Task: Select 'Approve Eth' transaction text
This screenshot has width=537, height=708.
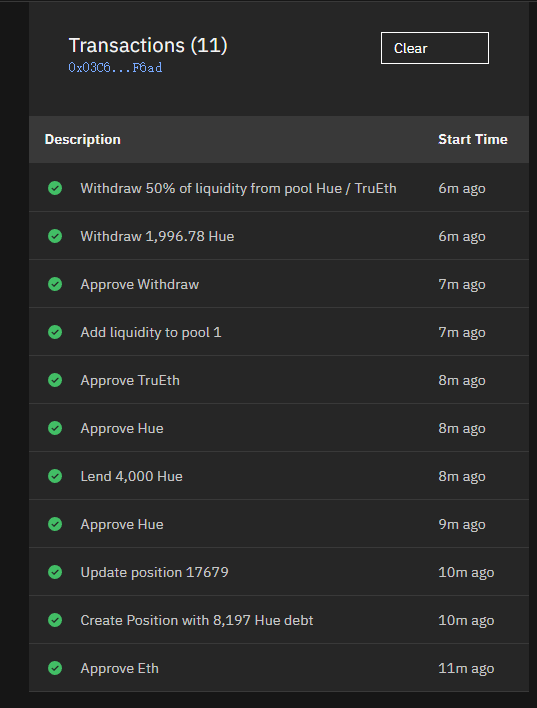Action: [x=120, y=668]
